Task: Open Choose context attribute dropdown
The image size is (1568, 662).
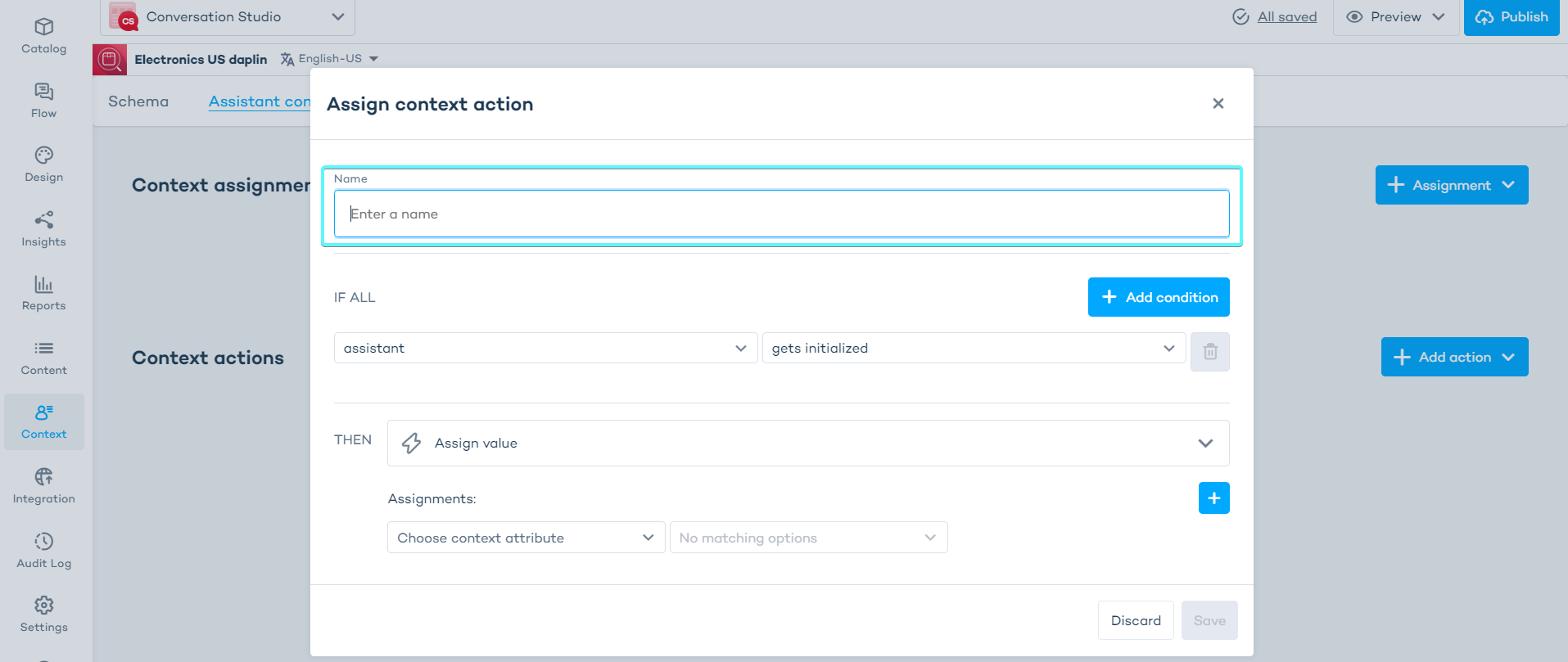Action: point(526,538)
